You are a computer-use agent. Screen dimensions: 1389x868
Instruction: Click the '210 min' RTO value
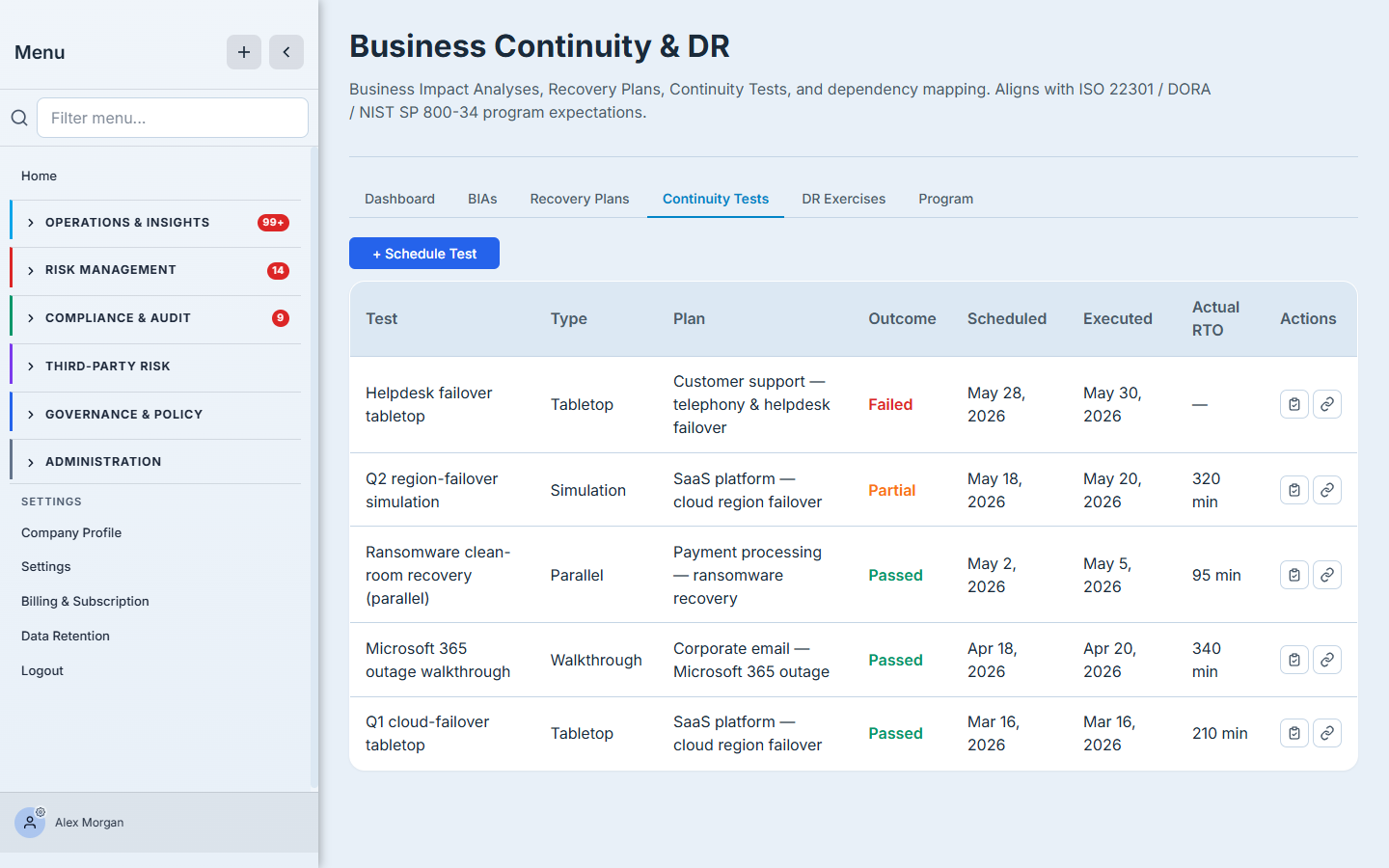(1220, 733)
